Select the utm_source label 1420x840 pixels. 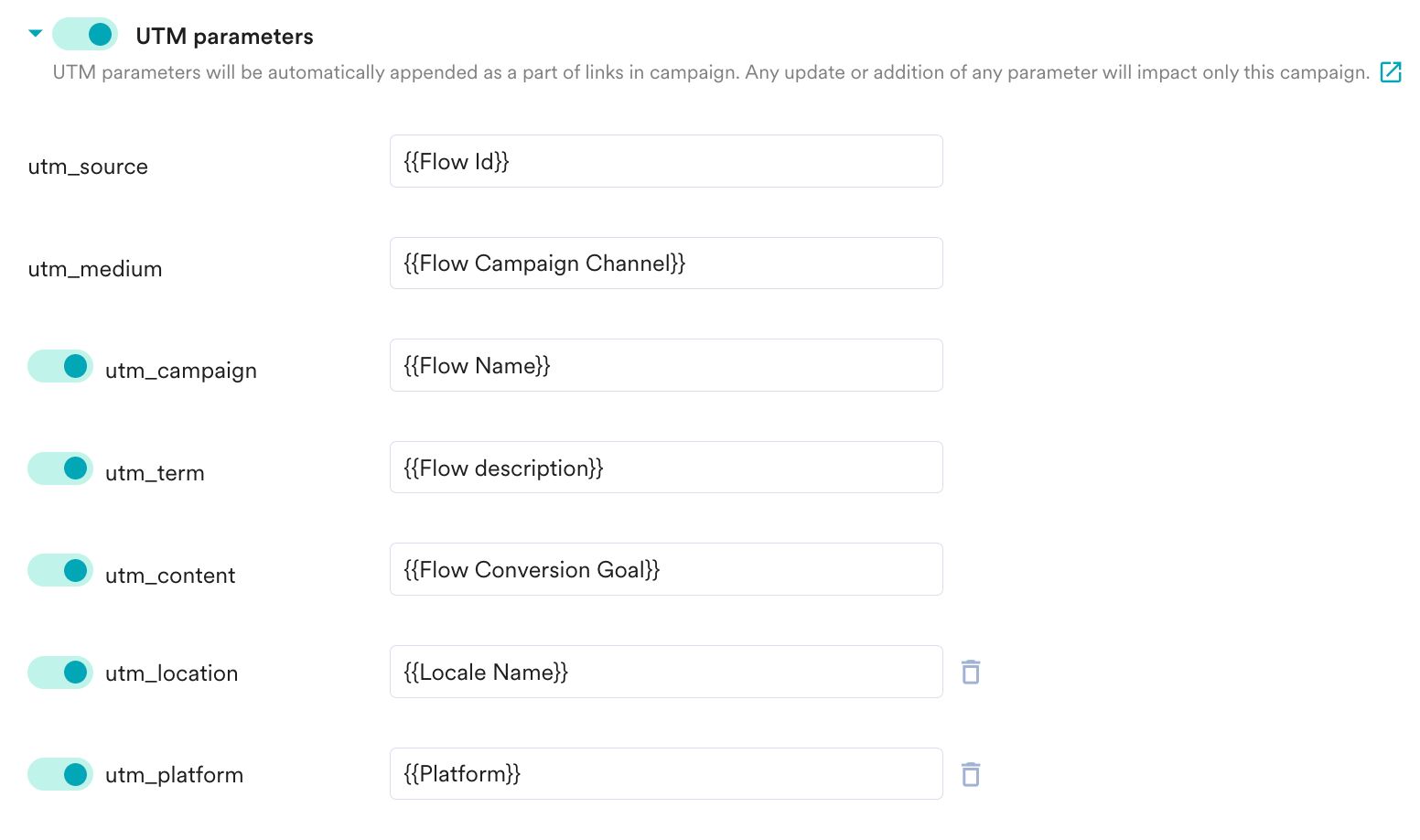[x=88, y=167]
